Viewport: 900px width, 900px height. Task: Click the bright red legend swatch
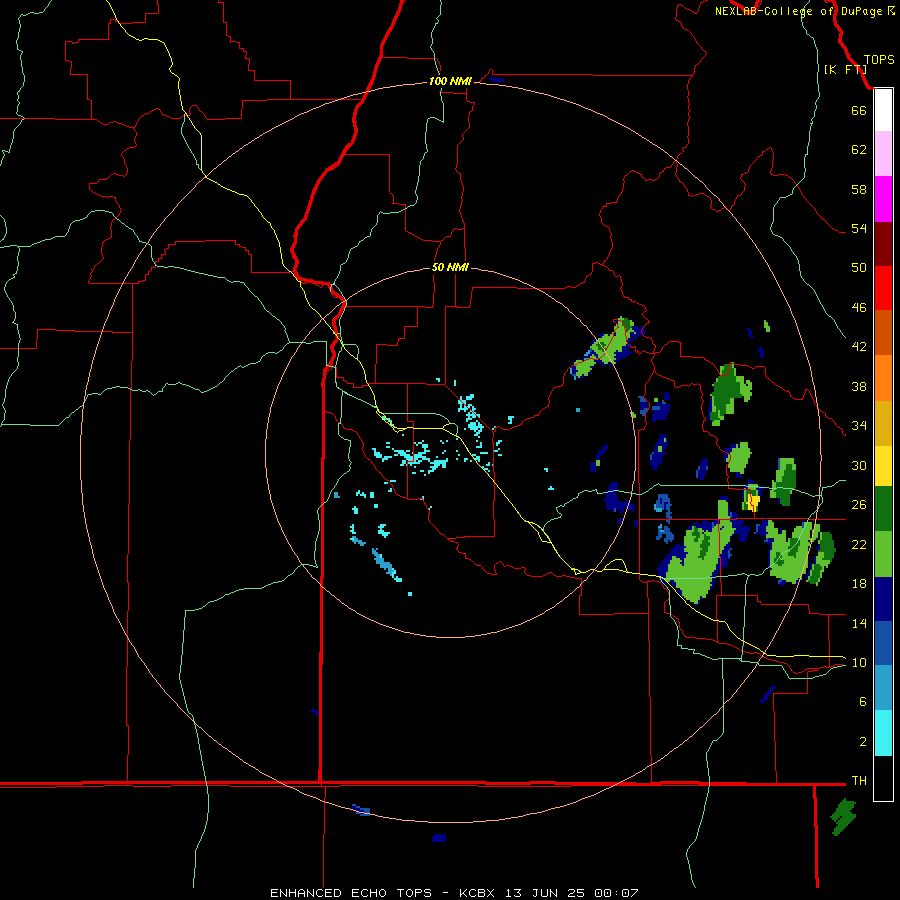click(x=883, y=288)
